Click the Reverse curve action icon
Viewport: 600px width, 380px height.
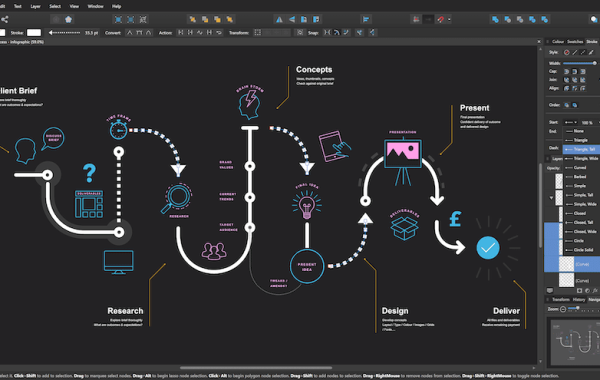point(219,33)
